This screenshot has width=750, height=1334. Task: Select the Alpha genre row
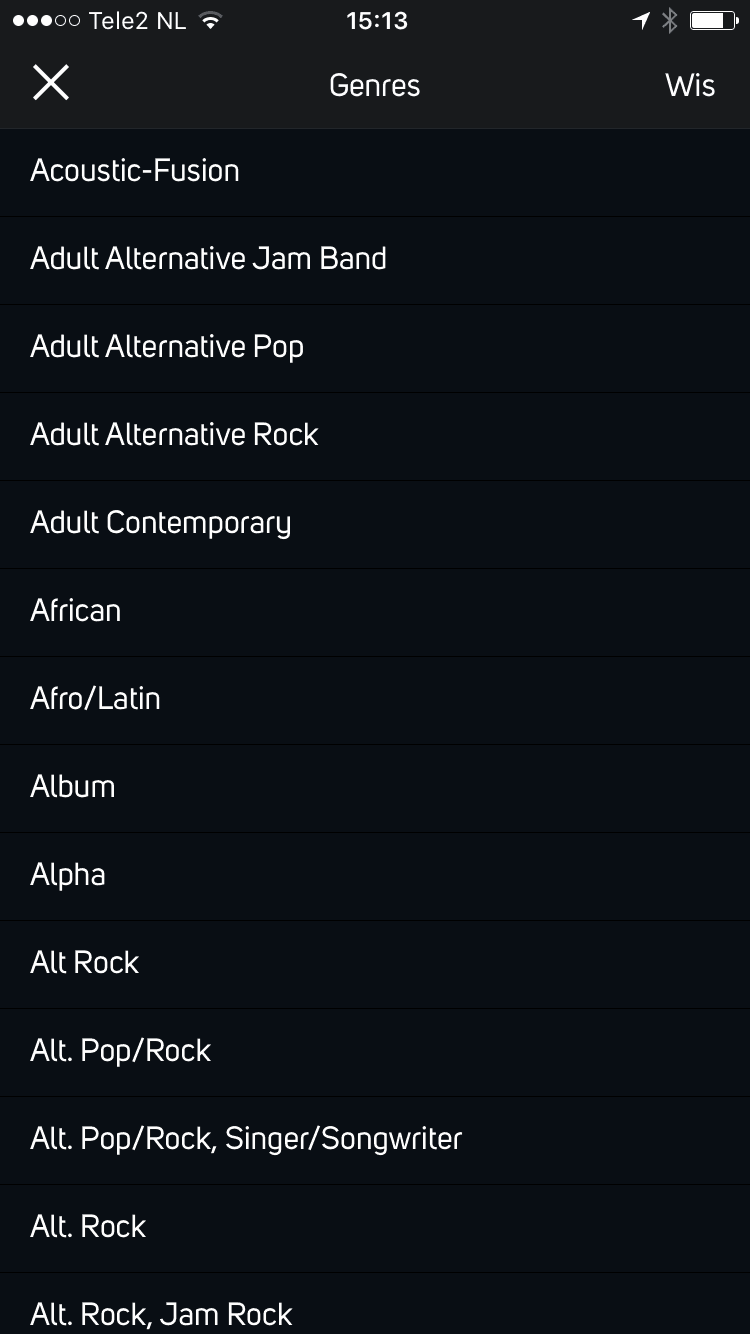375,876
